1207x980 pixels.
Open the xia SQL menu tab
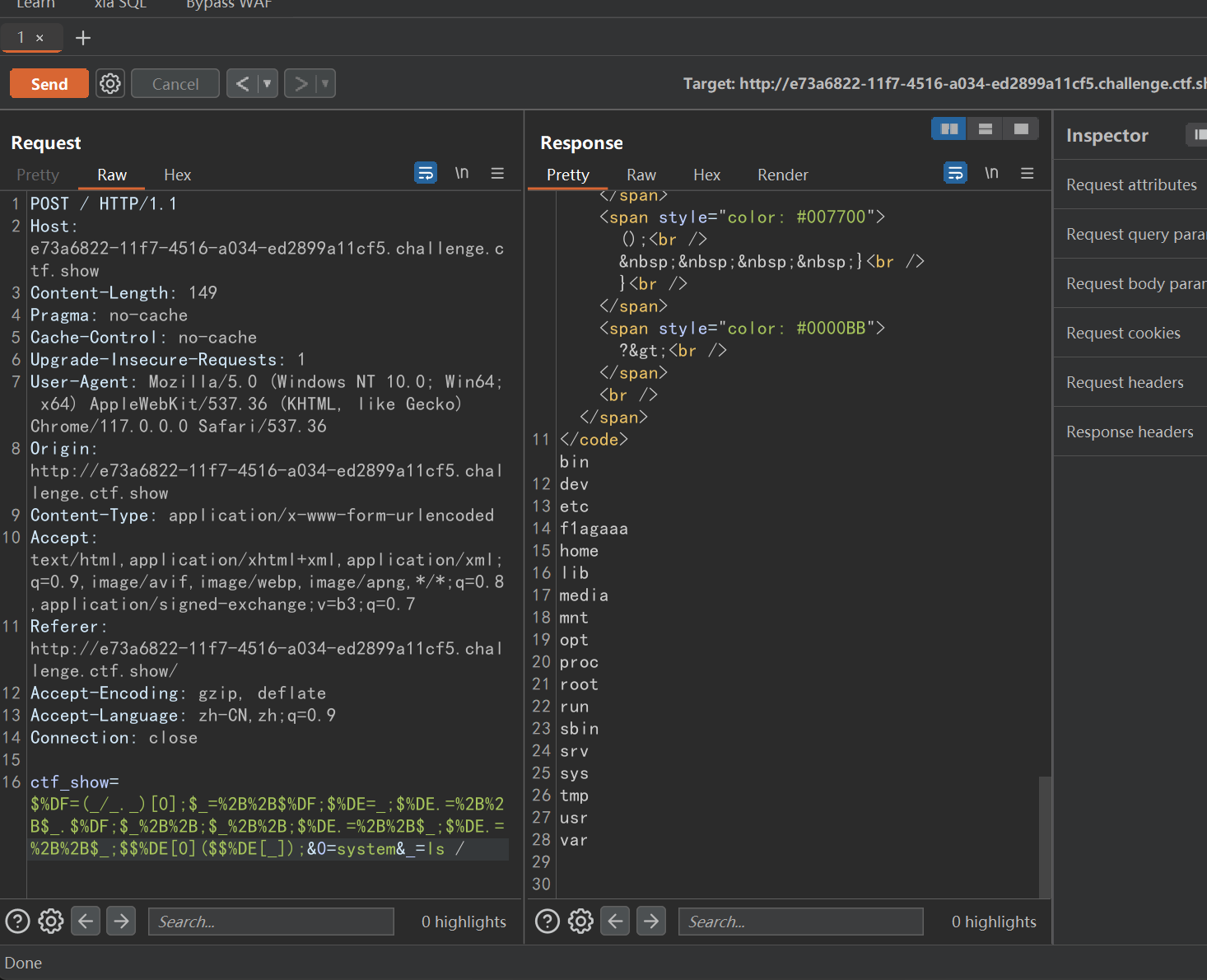click(120, 4)
